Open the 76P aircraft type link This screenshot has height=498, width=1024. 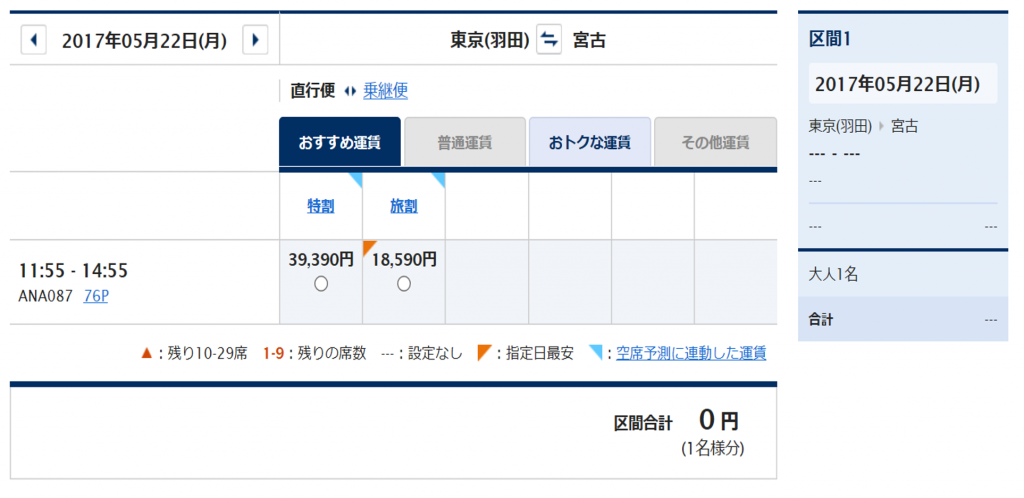click(x=96, y=296)
